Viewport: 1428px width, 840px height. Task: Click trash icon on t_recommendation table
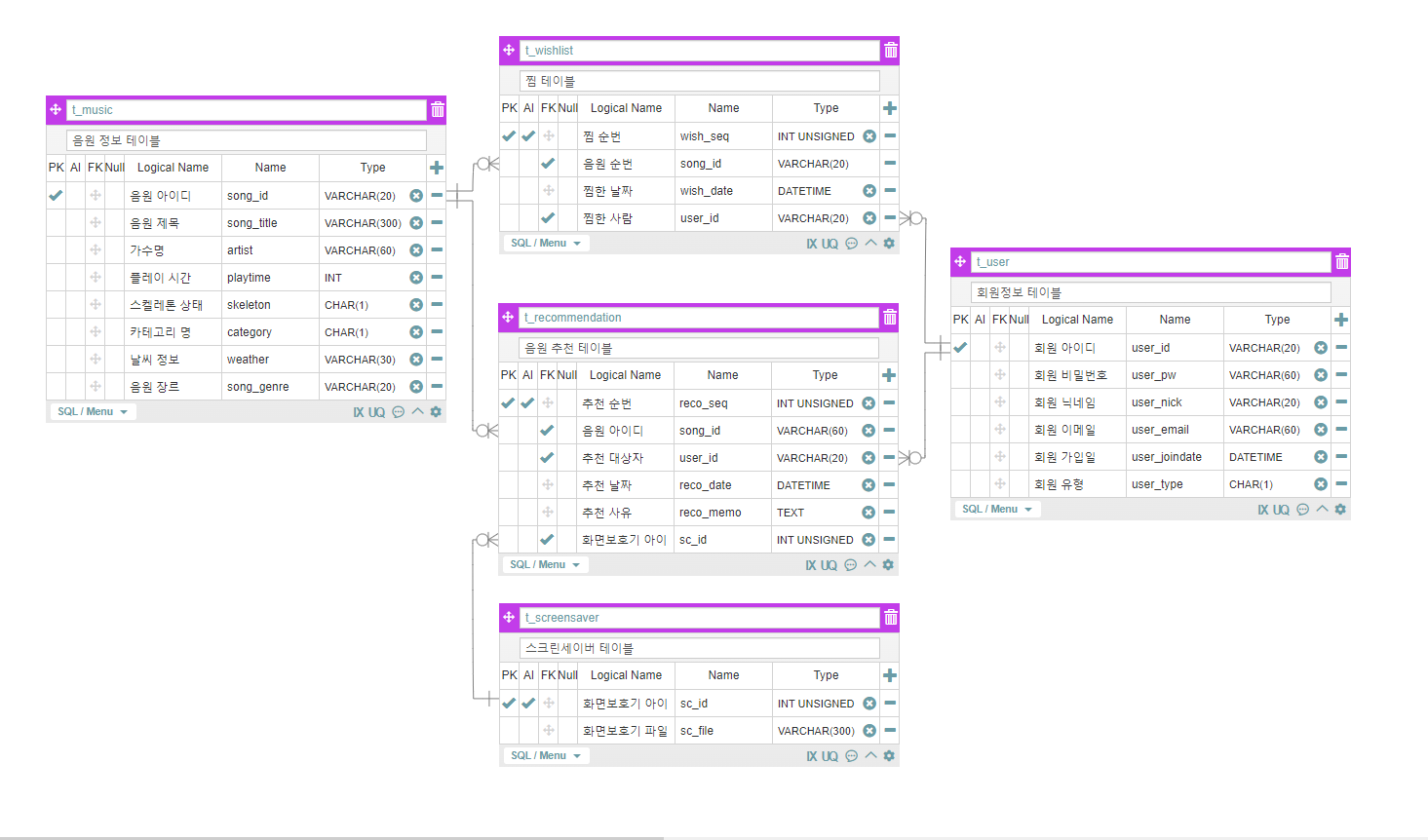coord(890,318)
